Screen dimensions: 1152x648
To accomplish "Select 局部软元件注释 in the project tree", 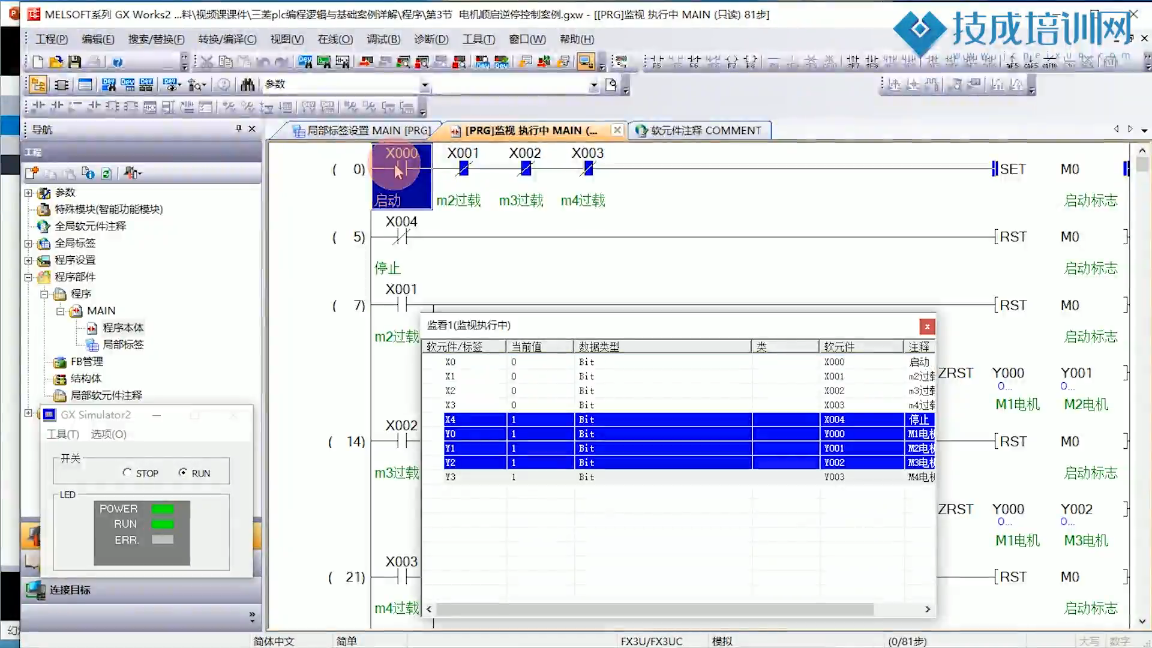I will [106, 395].
